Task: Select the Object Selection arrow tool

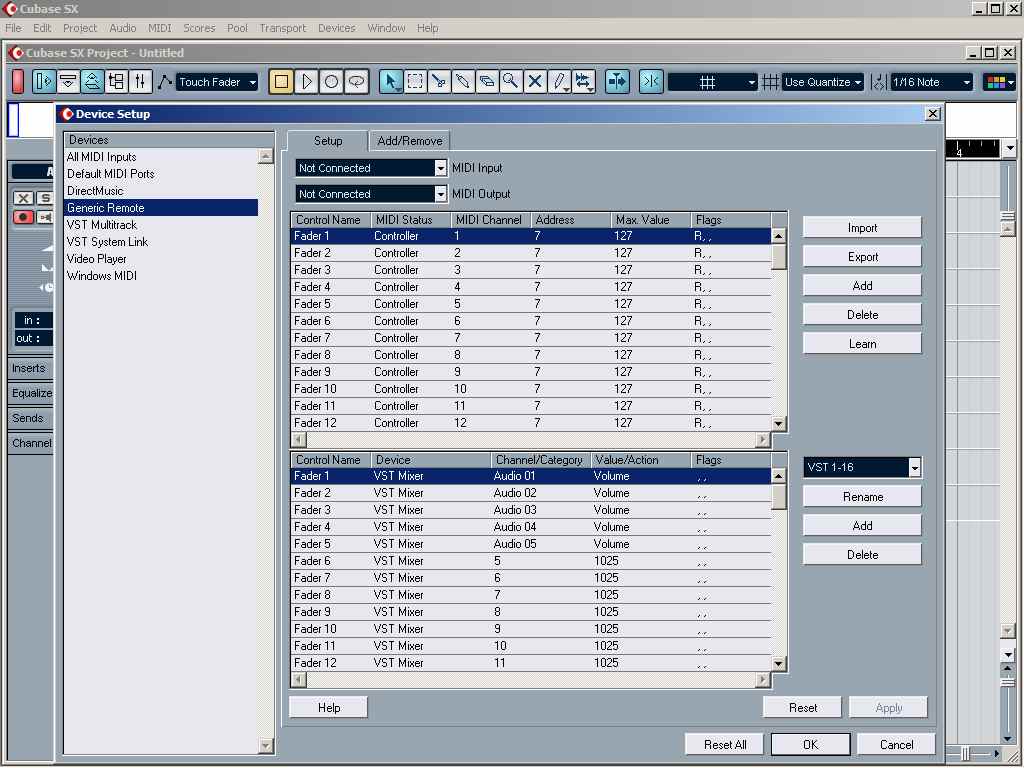Action: coord(391,82)
